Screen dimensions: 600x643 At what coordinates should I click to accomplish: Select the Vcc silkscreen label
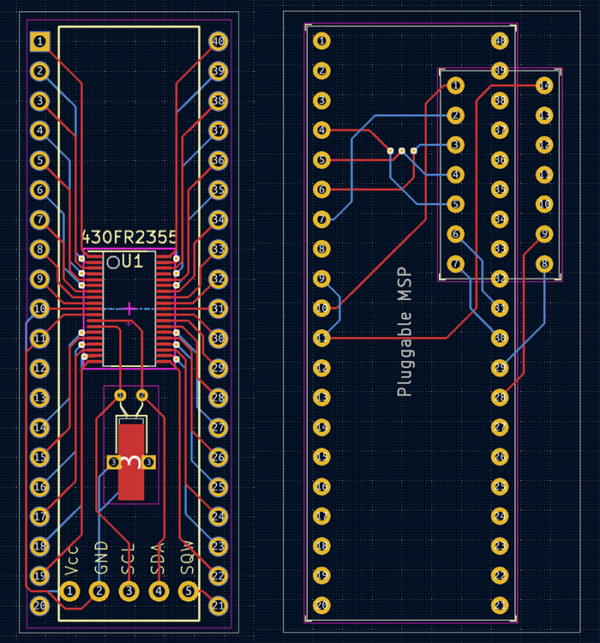point(71,560)
